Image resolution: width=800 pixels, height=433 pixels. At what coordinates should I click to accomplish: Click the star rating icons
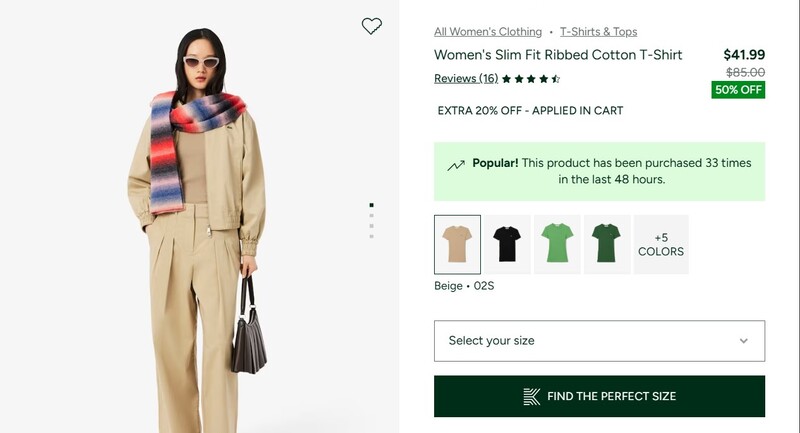point(530,79)
